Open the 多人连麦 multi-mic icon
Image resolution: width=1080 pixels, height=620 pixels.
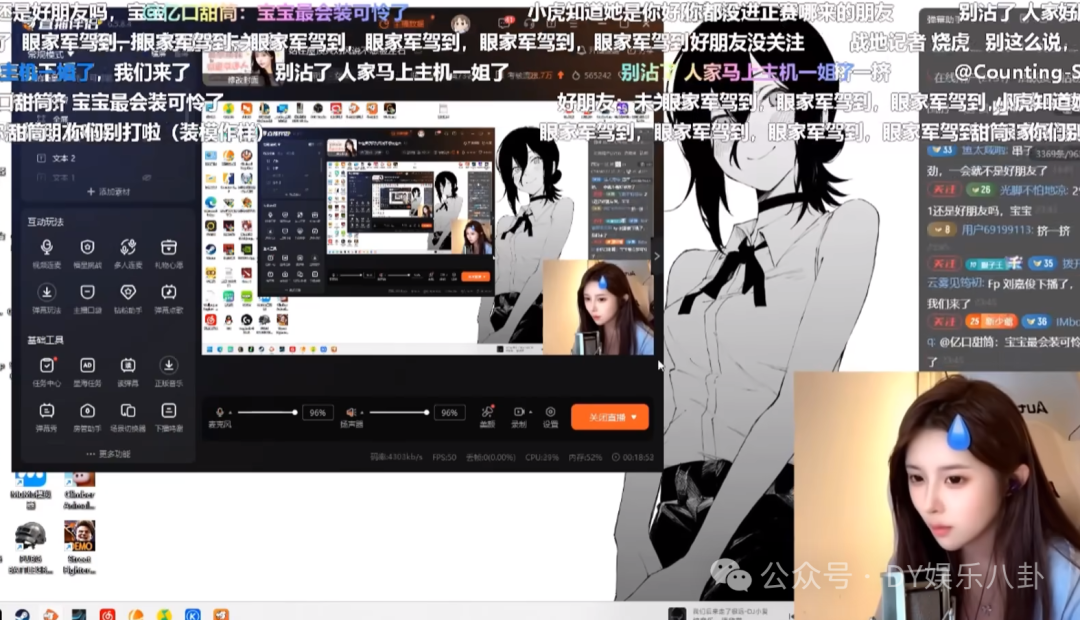click(127, 247)
